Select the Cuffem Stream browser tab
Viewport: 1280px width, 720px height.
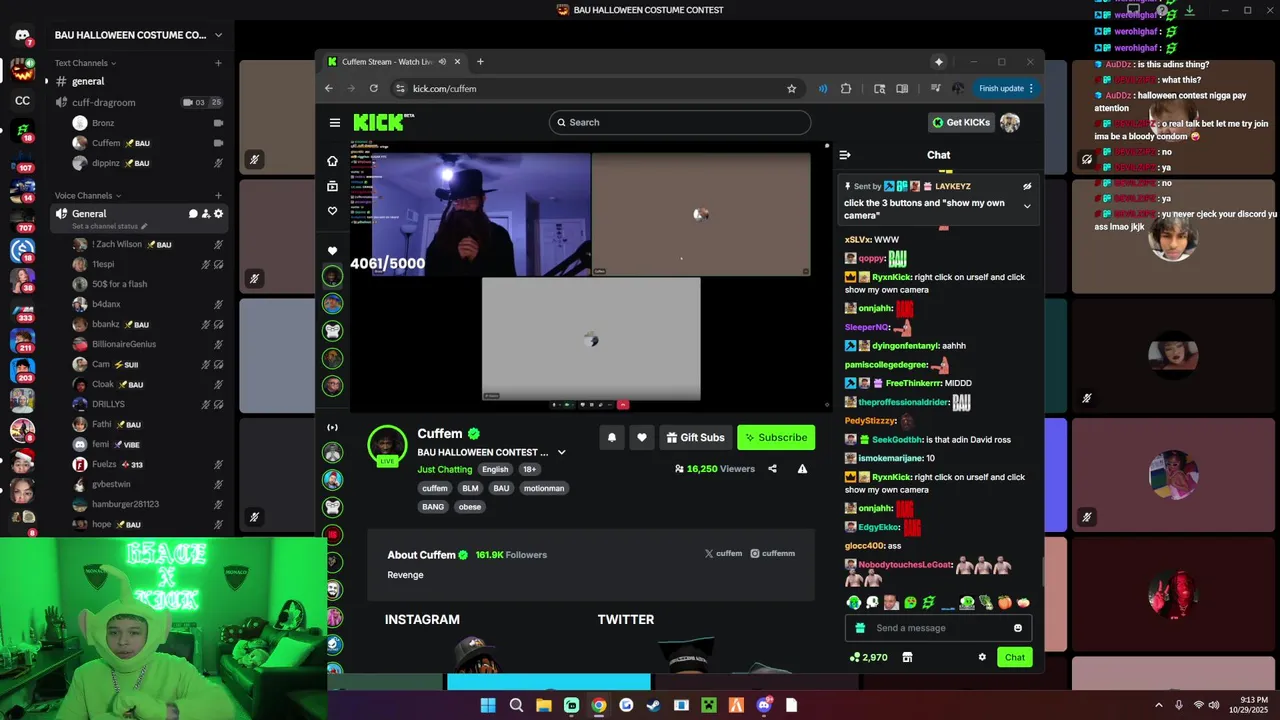tap(395, 62)
